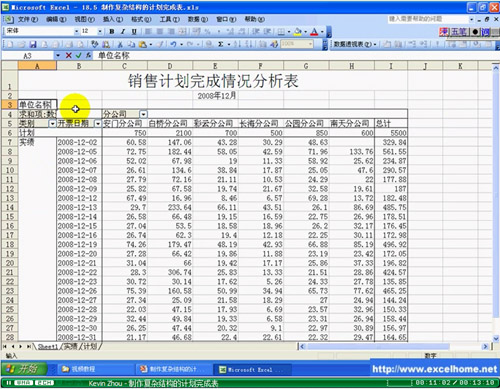Toggle the 五笔 input method button
Viewport: 500px width, 389px height.
point(460,32)
